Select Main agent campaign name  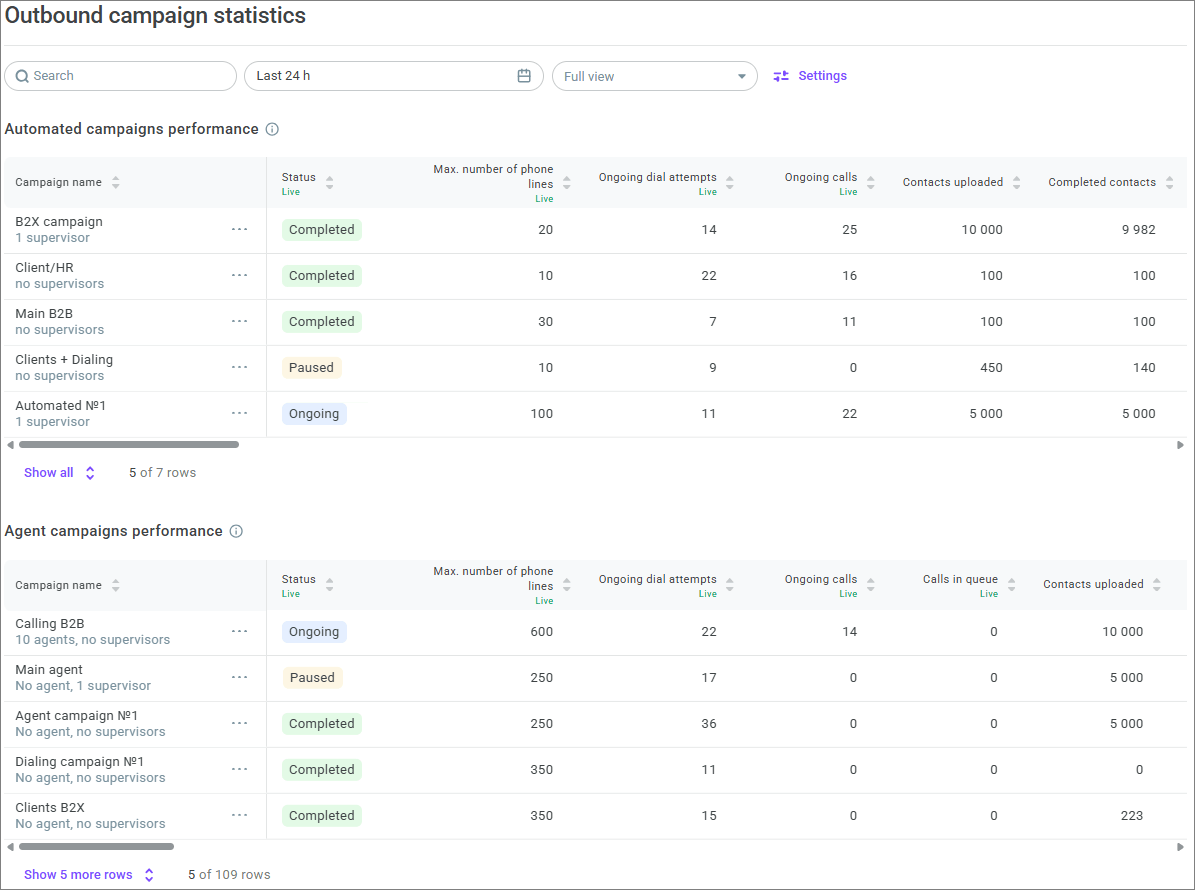pos(49,670)
